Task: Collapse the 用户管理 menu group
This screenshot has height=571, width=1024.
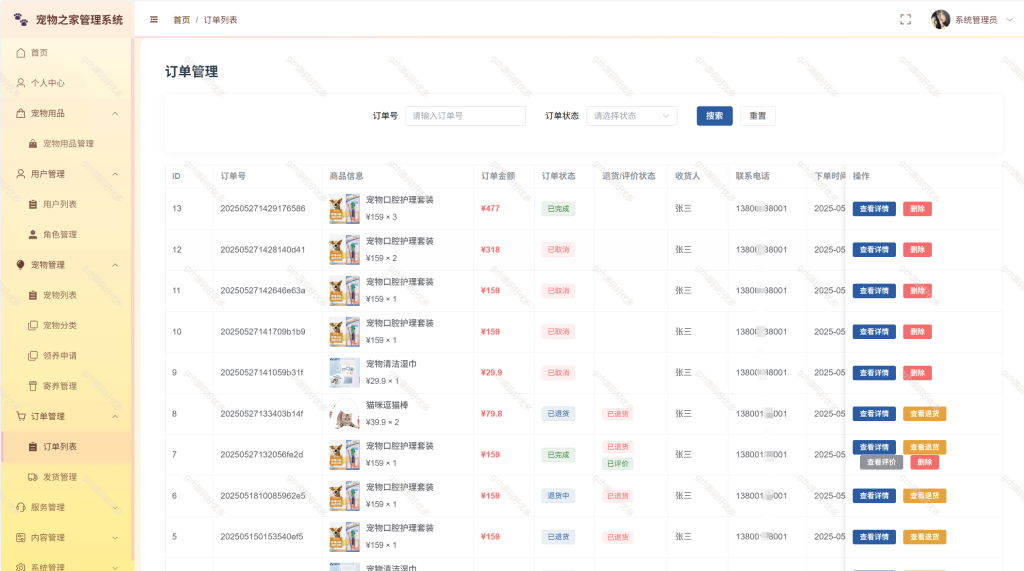Action: [115, 174]
